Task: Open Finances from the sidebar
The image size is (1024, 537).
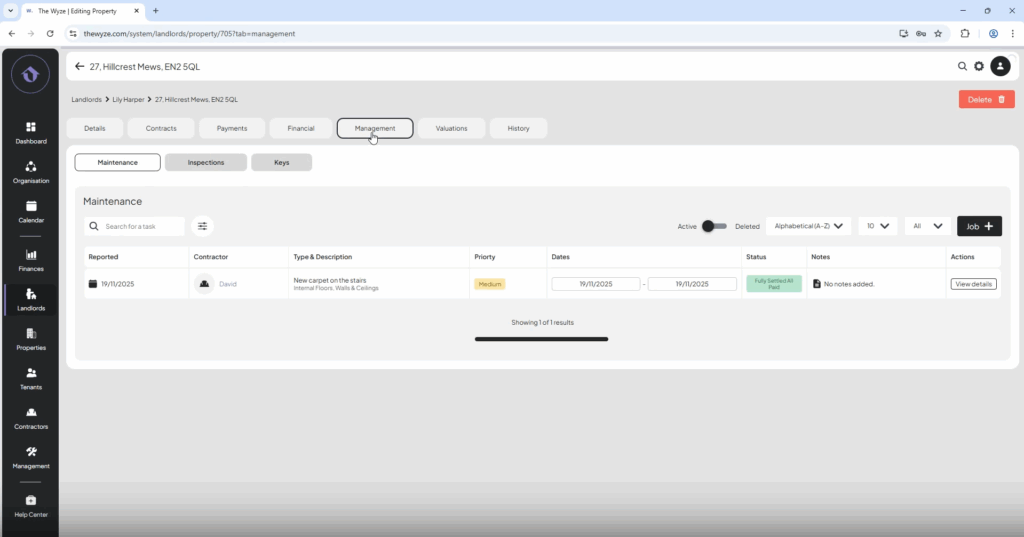Action: 30,259
